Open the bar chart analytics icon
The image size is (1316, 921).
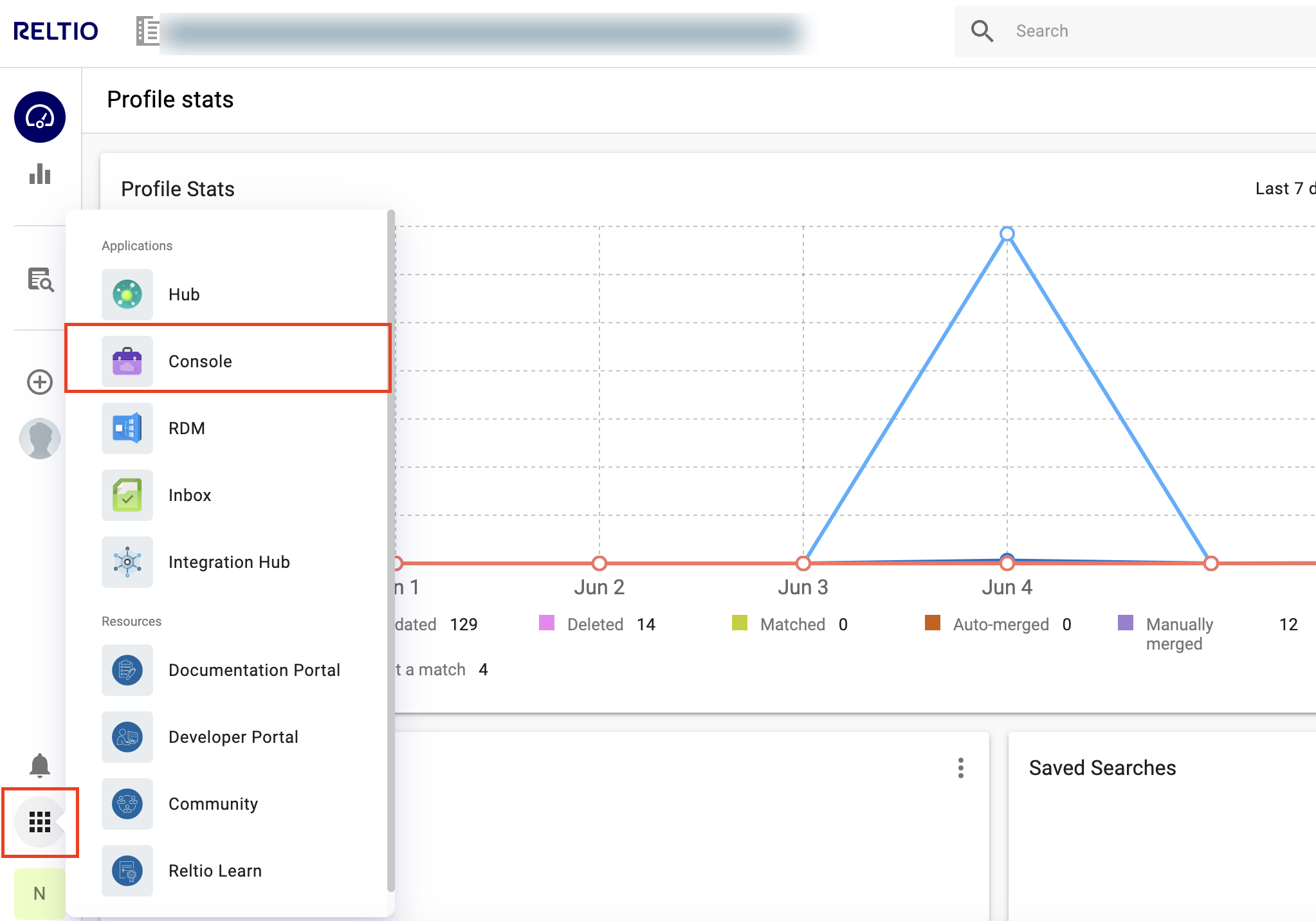pyautogui.click(x=40, y=174)
